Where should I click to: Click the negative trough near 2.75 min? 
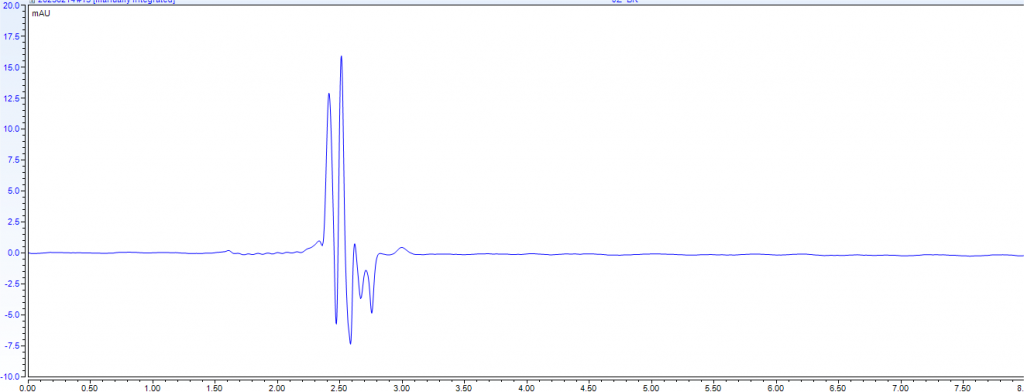pyautogui.click(x=372, y=312)
